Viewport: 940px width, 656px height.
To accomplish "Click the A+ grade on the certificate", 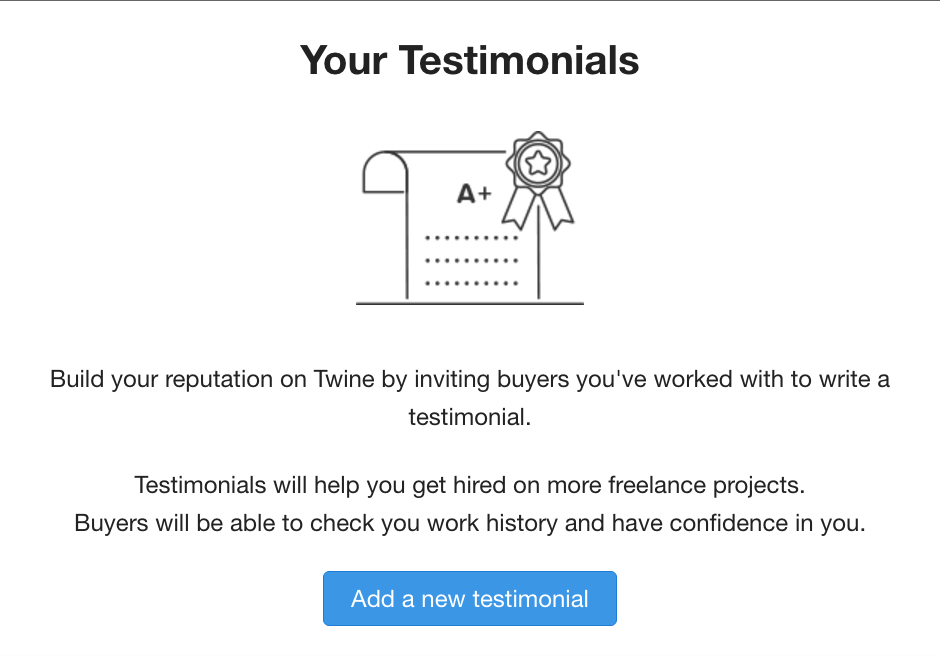I will [x=474, y=194].
